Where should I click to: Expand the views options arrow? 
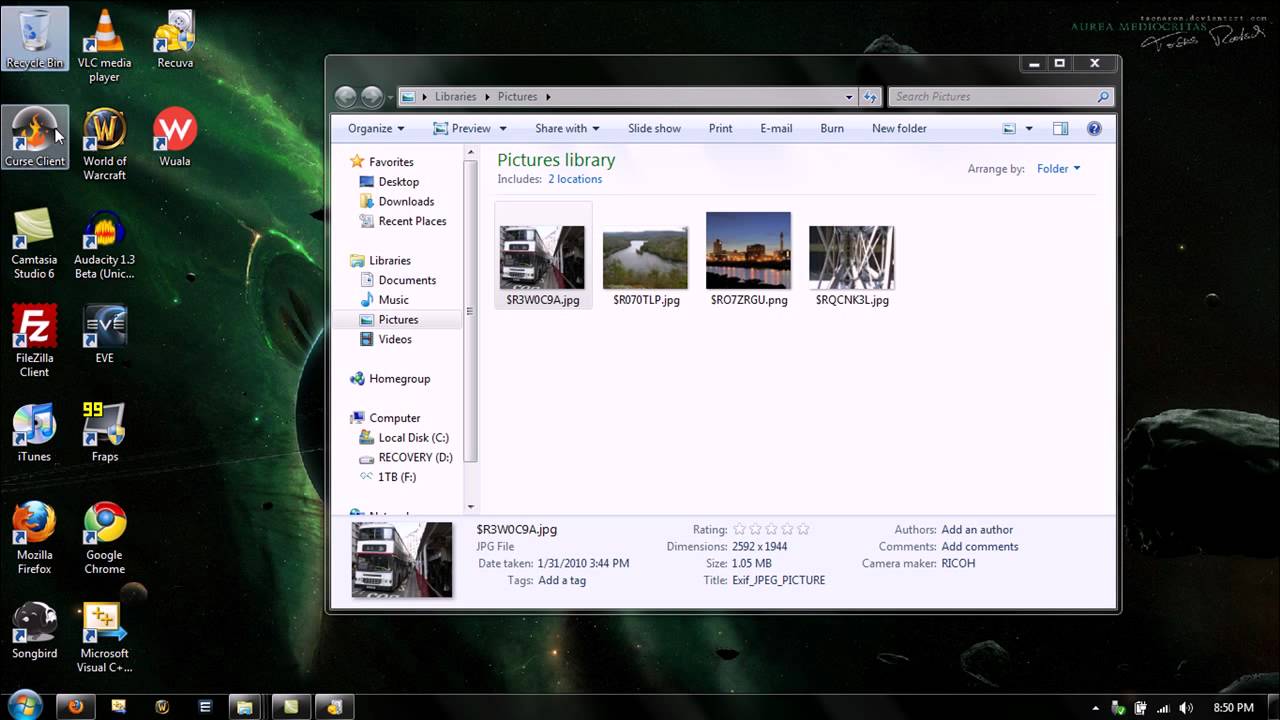click(1029, 128)
